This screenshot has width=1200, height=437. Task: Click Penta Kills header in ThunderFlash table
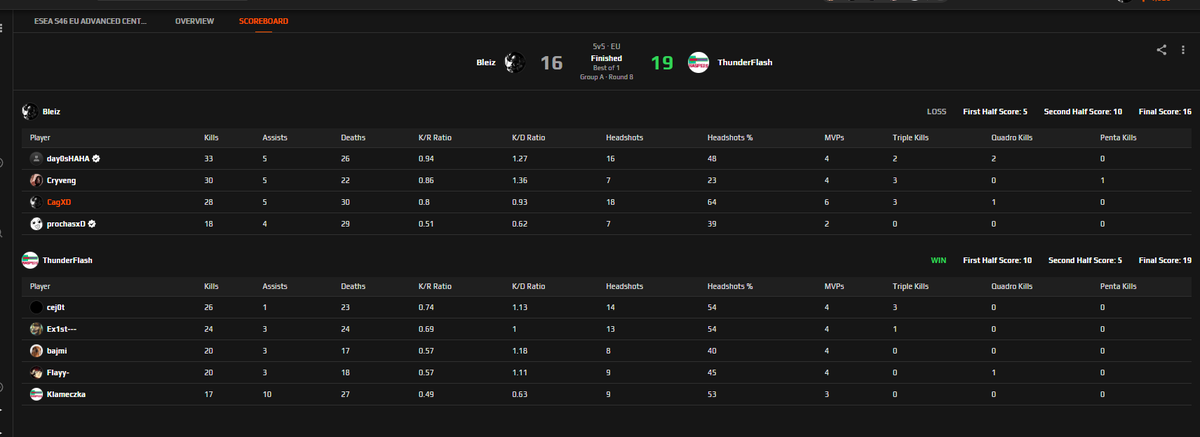[x=1118, y=286]
